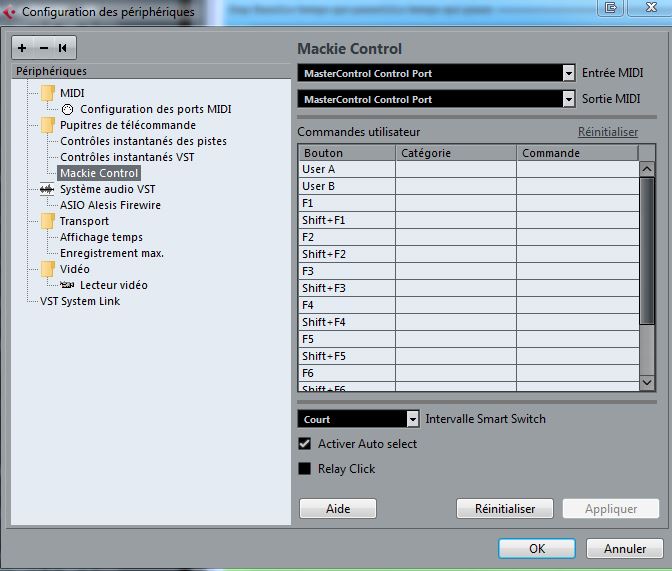Click the title bar restore window icon
The height and width of the screenshot is (571, 672).
[611, 7]
